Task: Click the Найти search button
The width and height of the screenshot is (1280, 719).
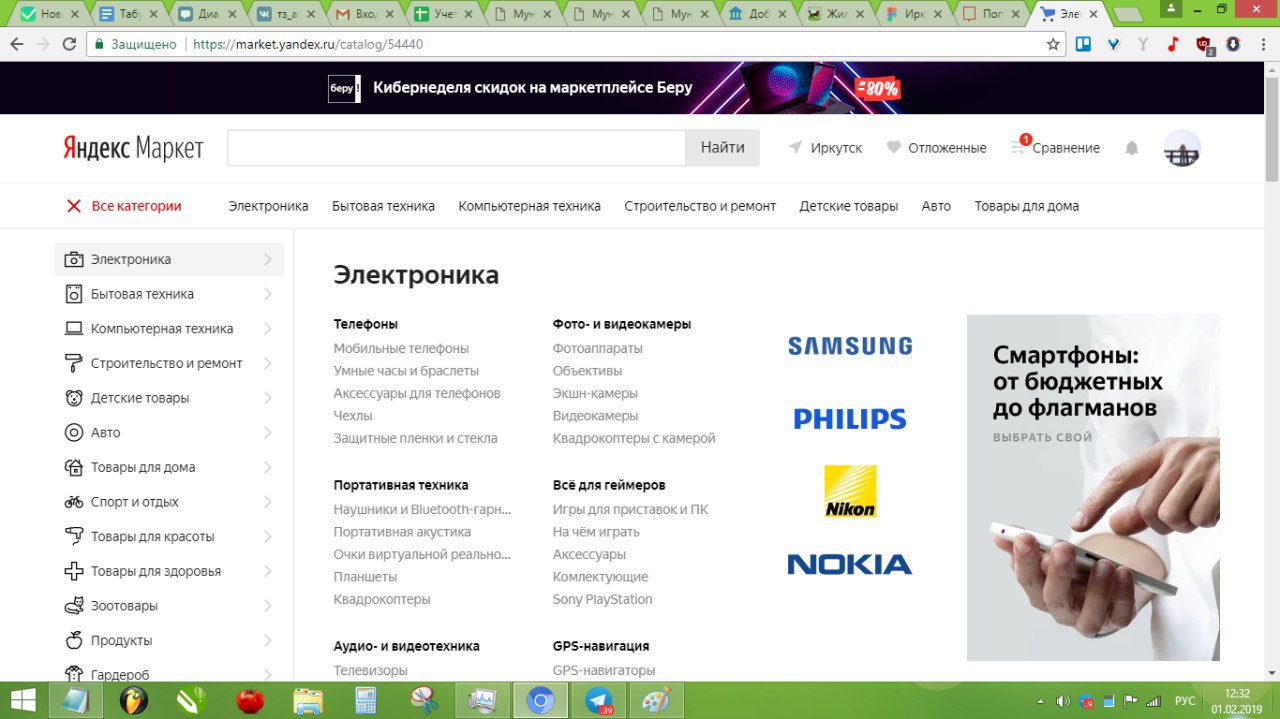Action: click(x=722, y=148)
